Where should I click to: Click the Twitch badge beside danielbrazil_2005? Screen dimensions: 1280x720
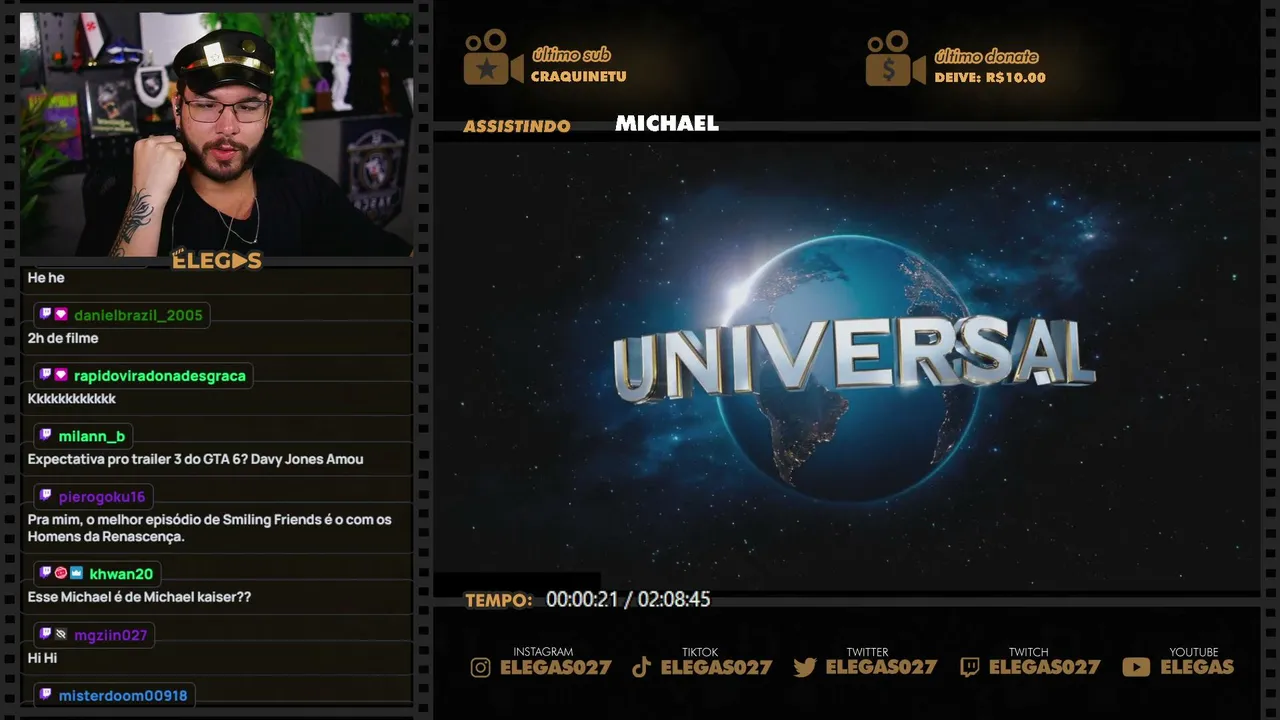45,315
